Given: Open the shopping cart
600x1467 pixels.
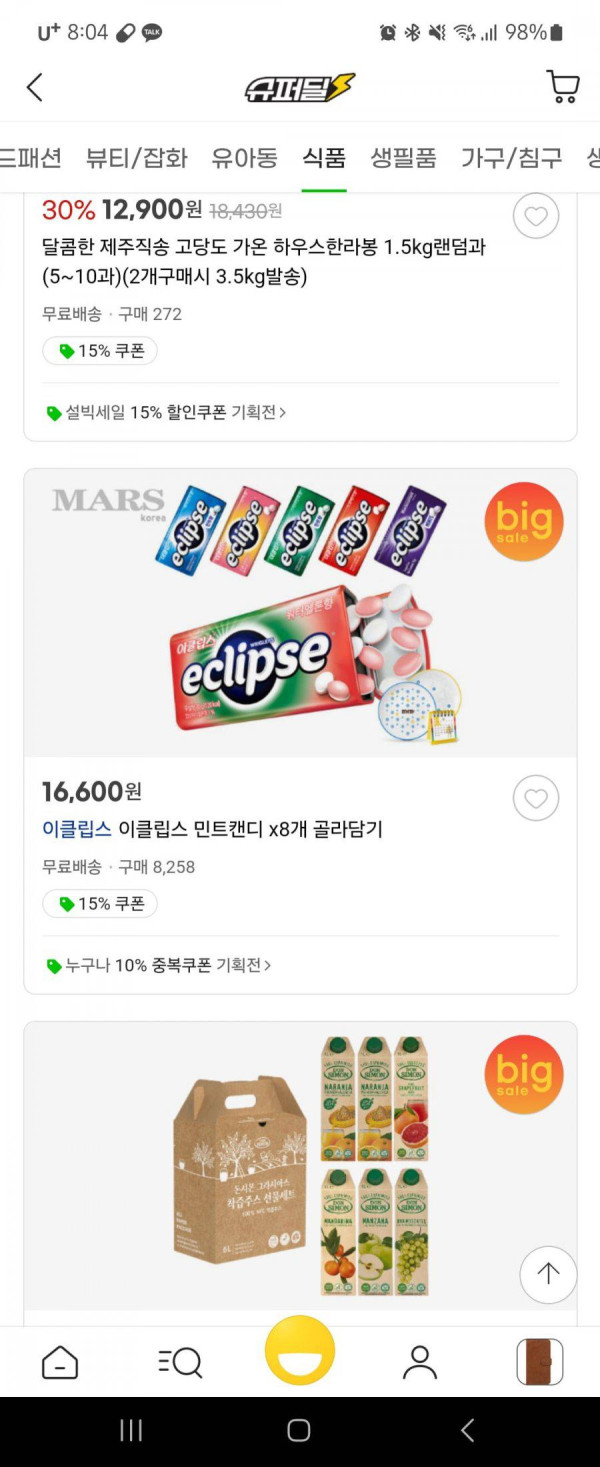Looking at the screenshot, I should [x=563, y=87].
